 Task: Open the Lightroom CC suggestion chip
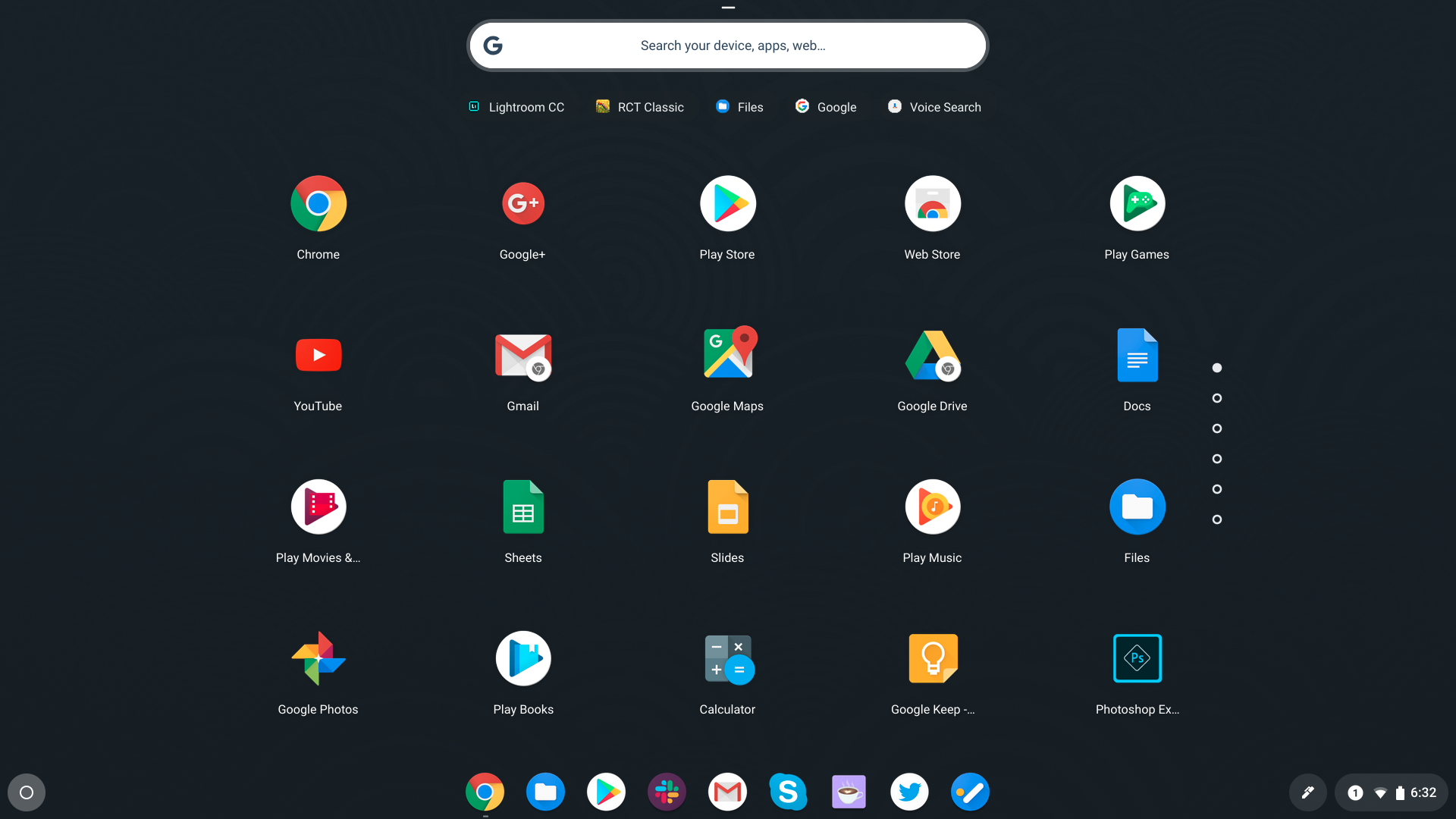(x=516, y=107)
